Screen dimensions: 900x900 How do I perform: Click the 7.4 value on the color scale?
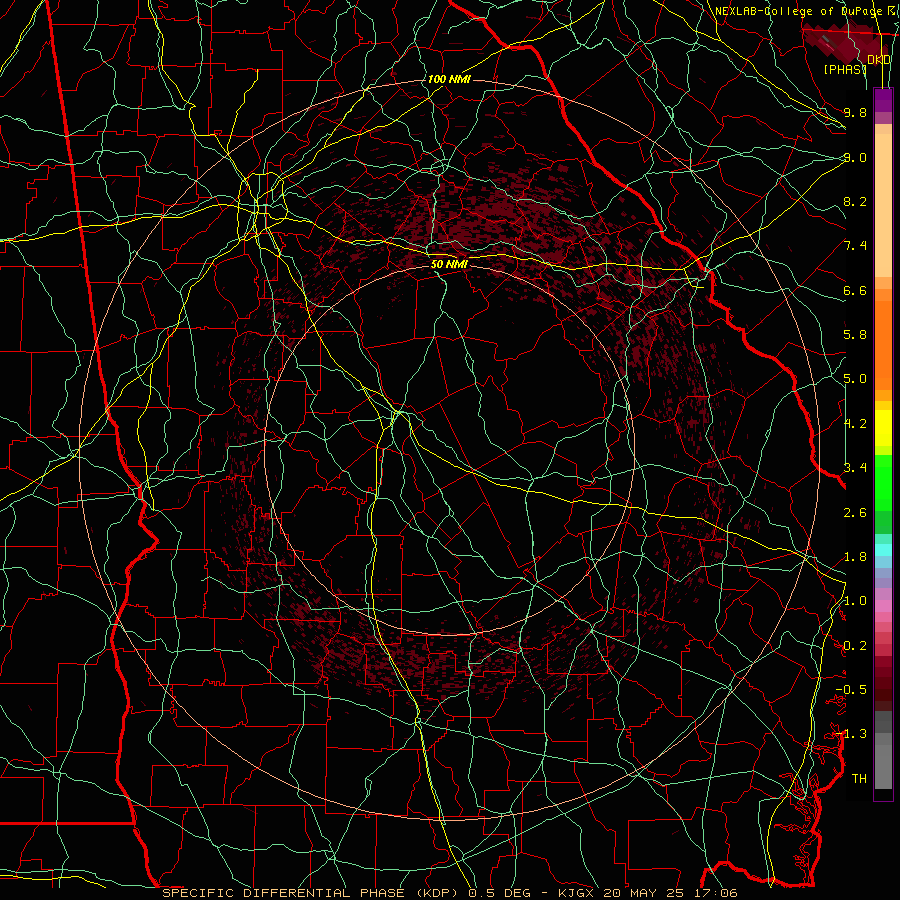pos(855,246)
